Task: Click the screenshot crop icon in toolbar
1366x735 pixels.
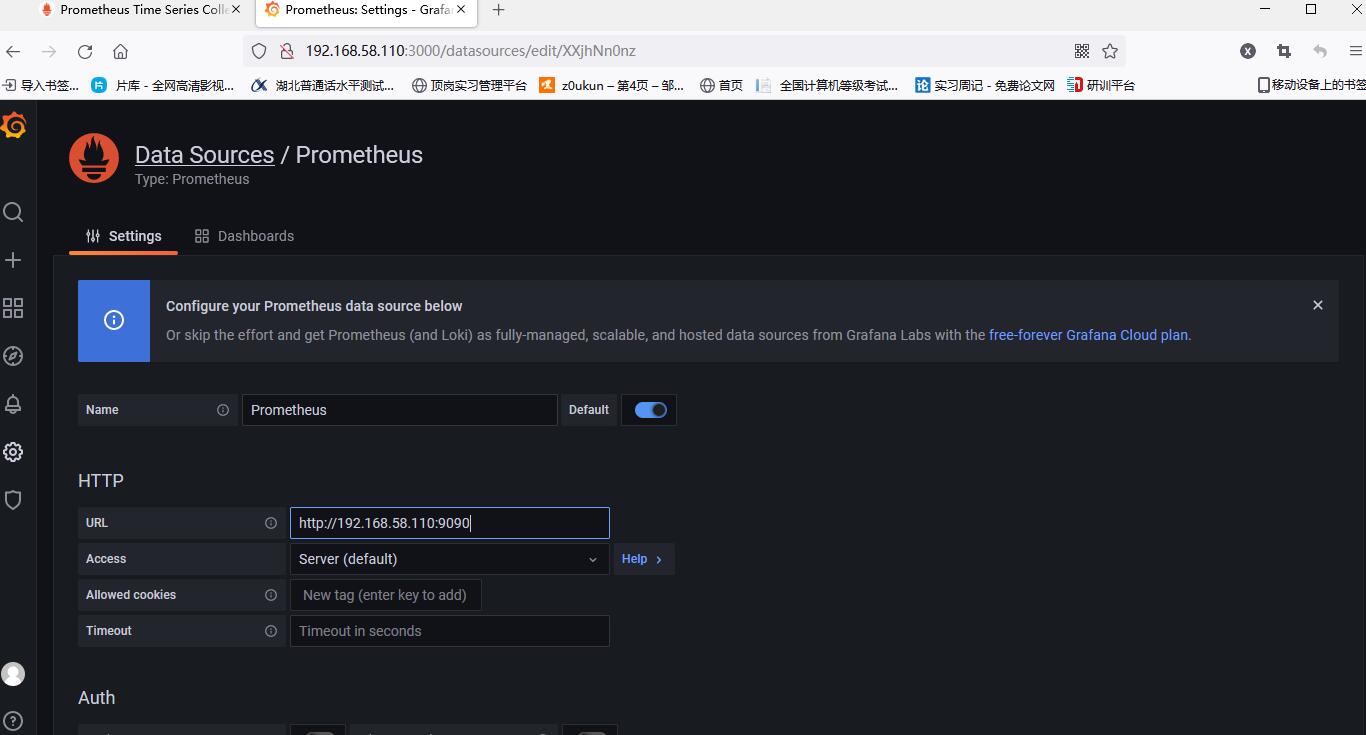Action: 1284,51
